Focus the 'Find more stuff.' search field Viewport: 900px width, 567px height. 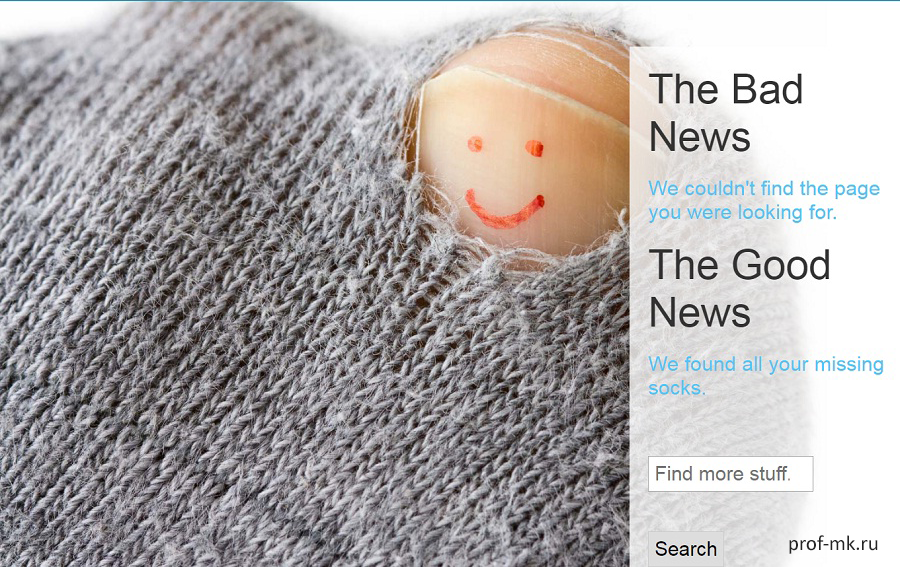point(731,474)
